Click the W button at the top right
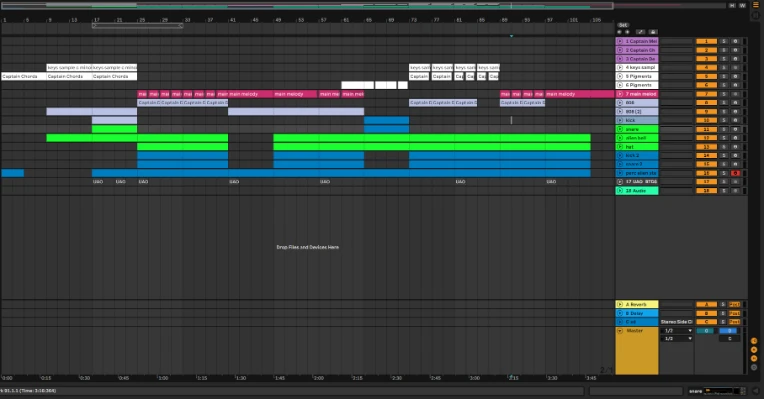The image size is (764, 399). point(742,5)
